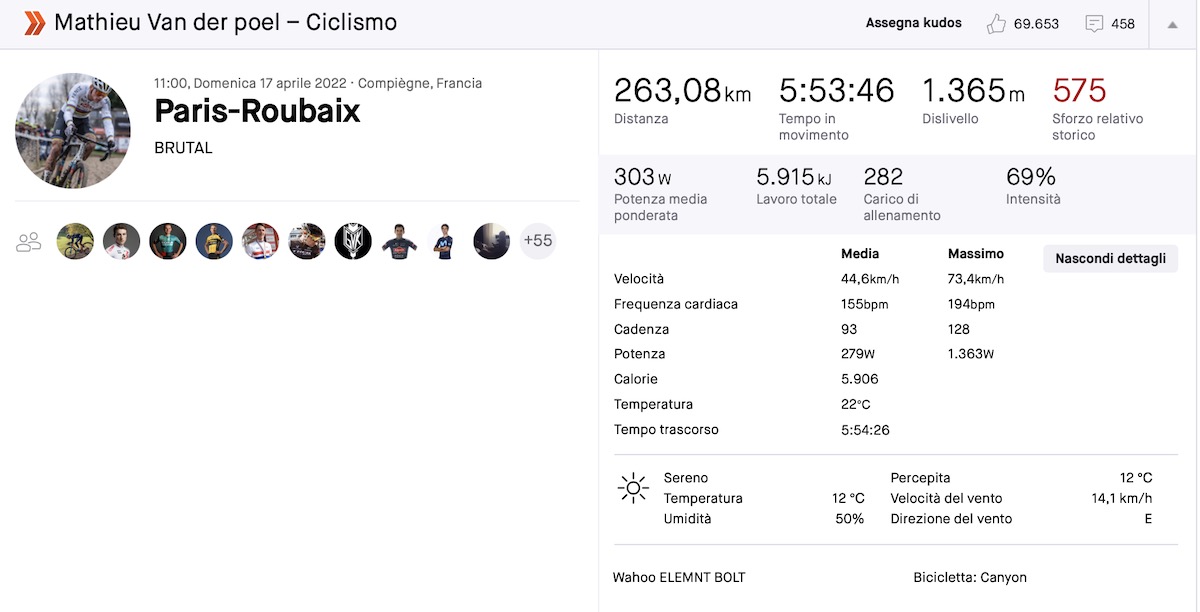This screenshot has height=612, width=1200.
Task: Click the Assegna kudos label
Action: pyautogui.click(x=913, y=23)
